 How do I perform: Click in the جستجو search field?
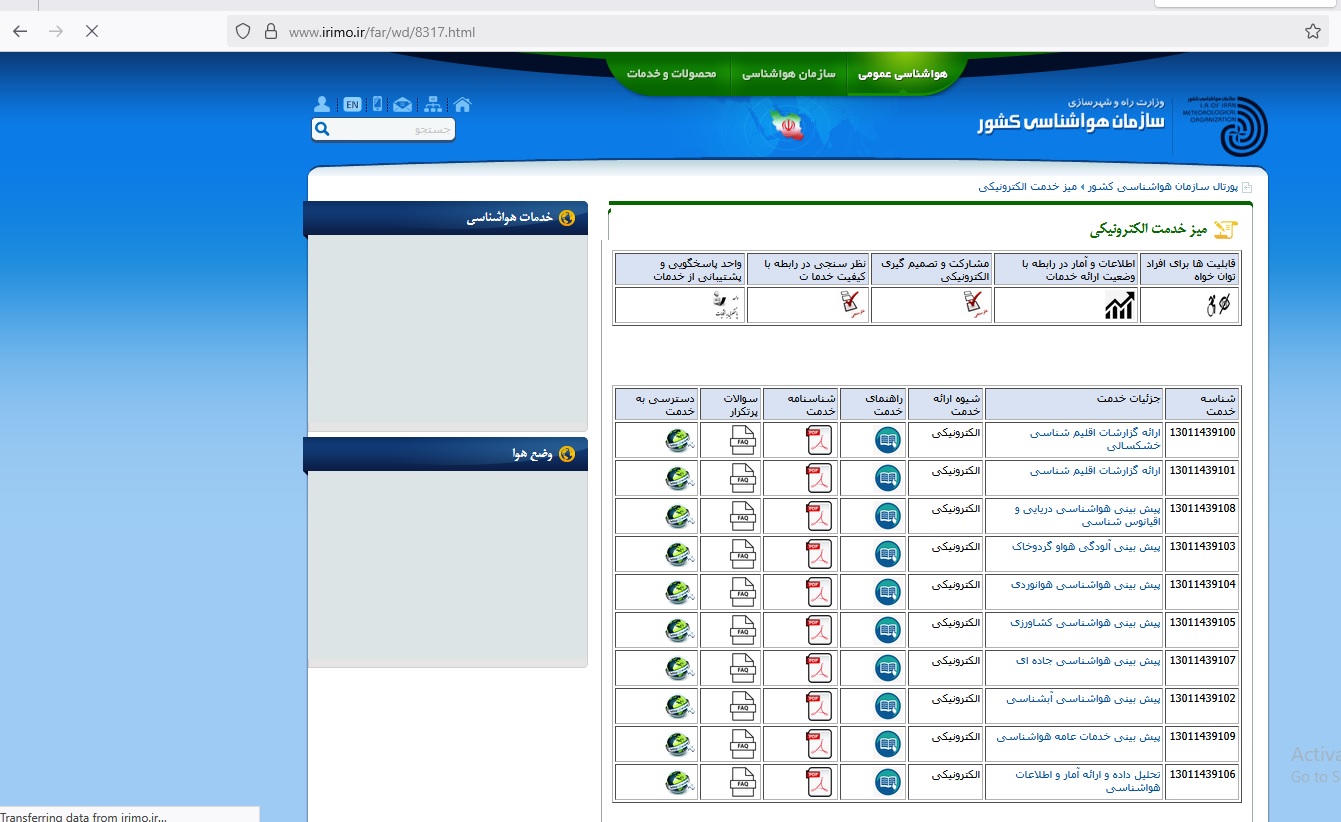pyautogui.click(x=392, y=129)
